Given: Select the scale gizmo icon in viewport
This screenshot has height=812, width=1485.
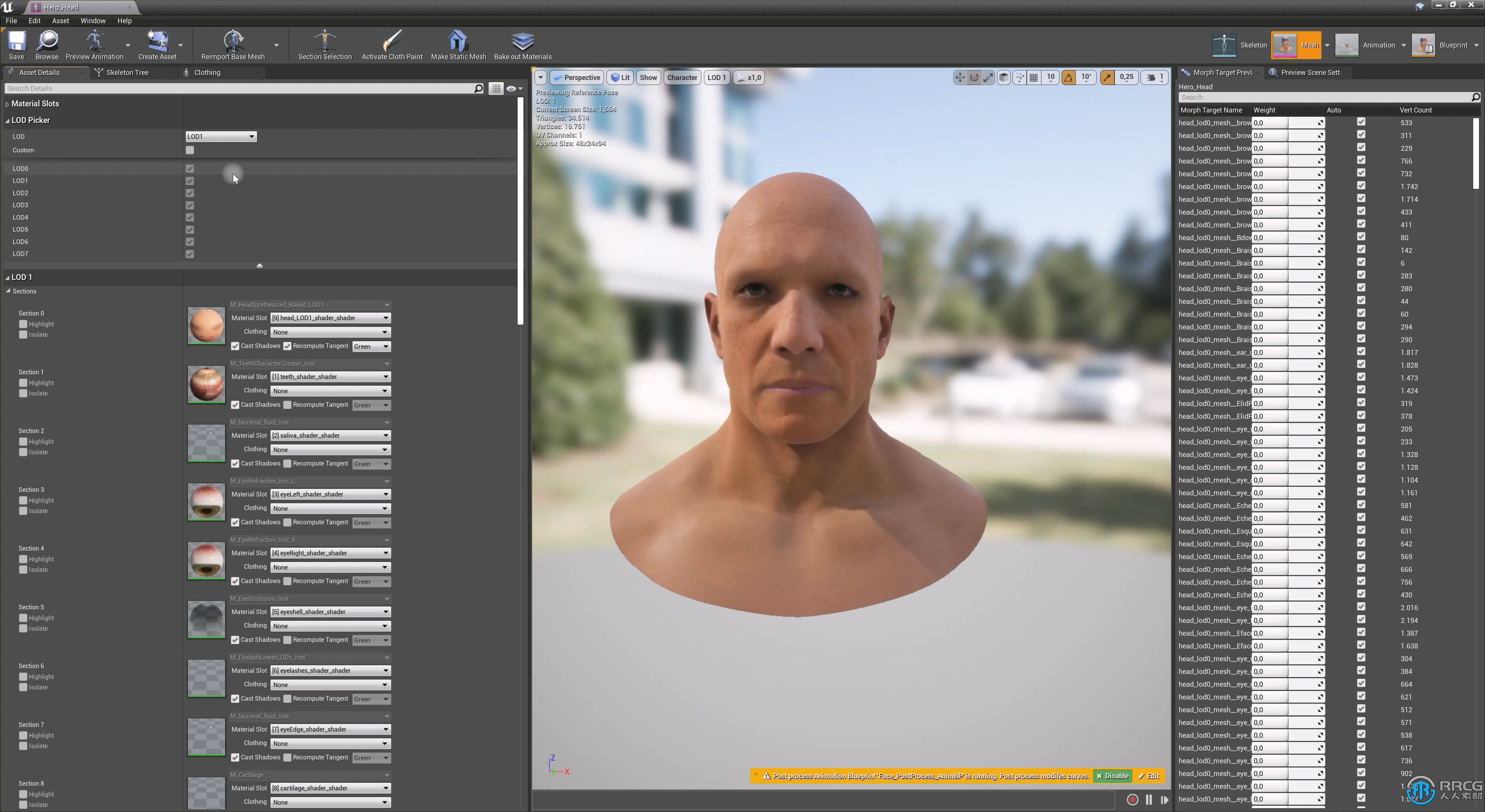Looking at the screenshot, I should (x=989, y=77).
